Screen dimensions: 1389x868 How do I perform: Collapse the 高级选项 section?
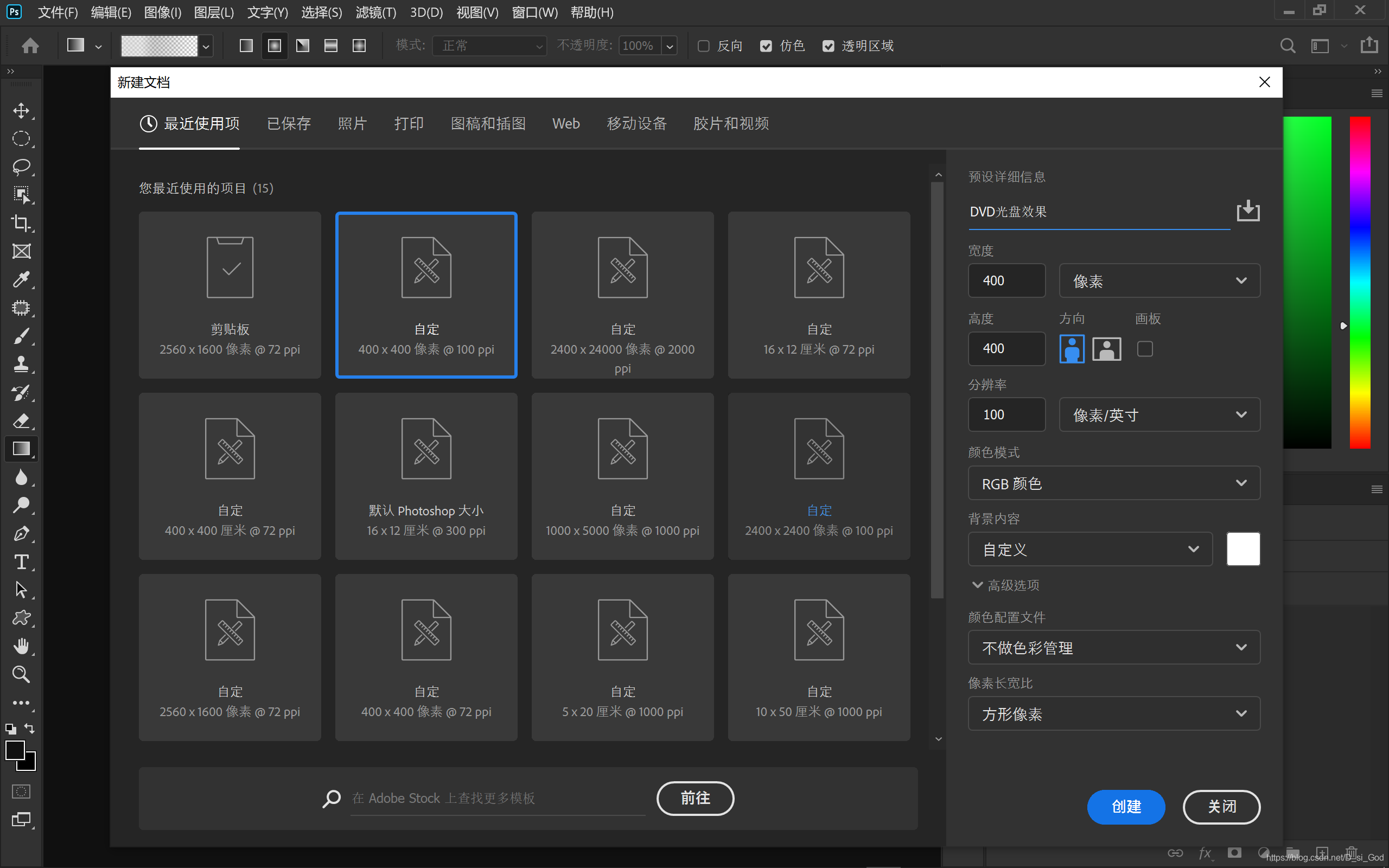pyautogui.click(x=1004, y=585)
